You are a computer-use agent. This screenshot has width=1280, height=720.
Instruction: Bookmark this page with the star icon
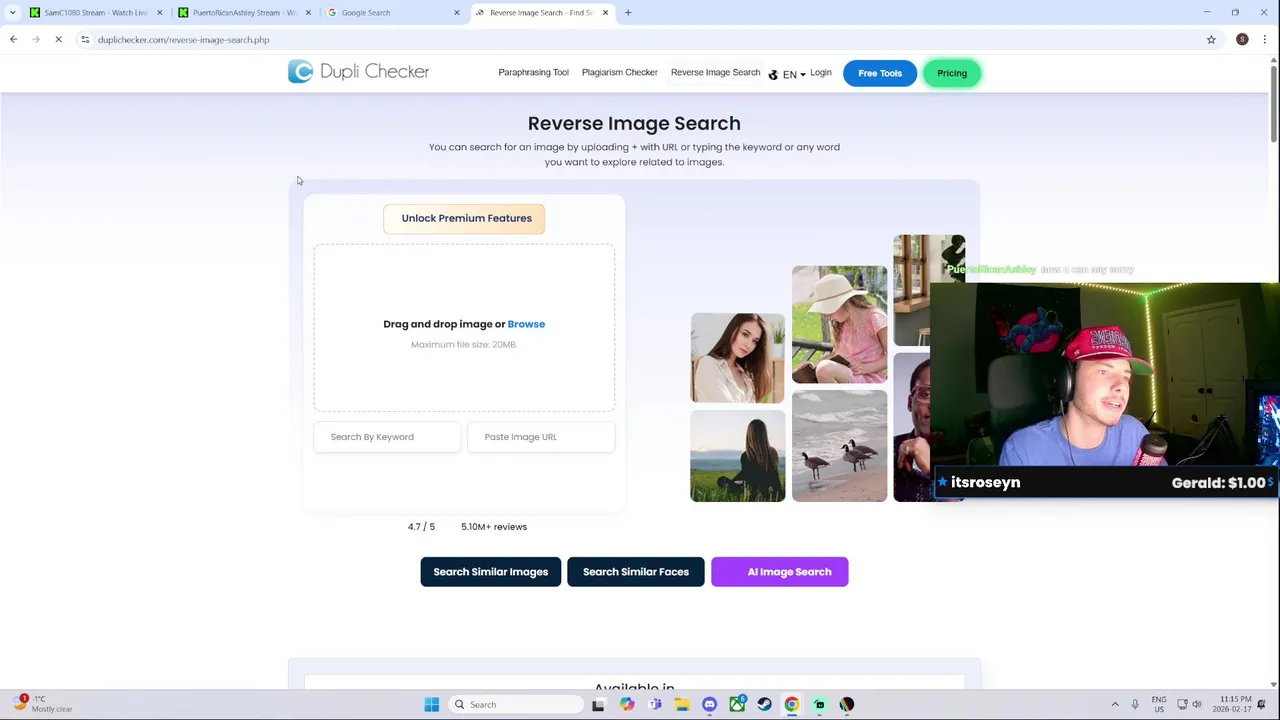[x=1211, y=40]
